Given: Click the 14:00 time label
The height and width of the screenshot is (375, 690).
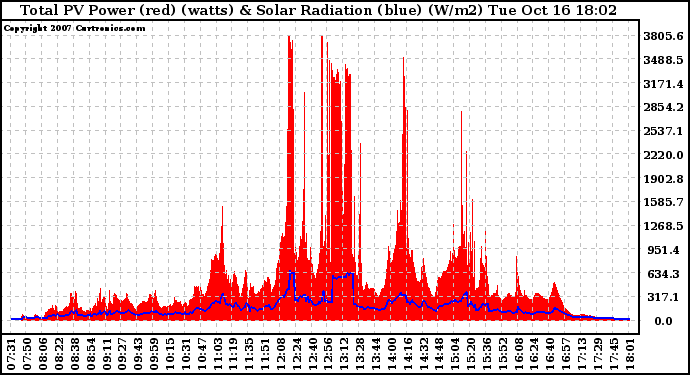Looking at the screenshot, I should [391, 354].
